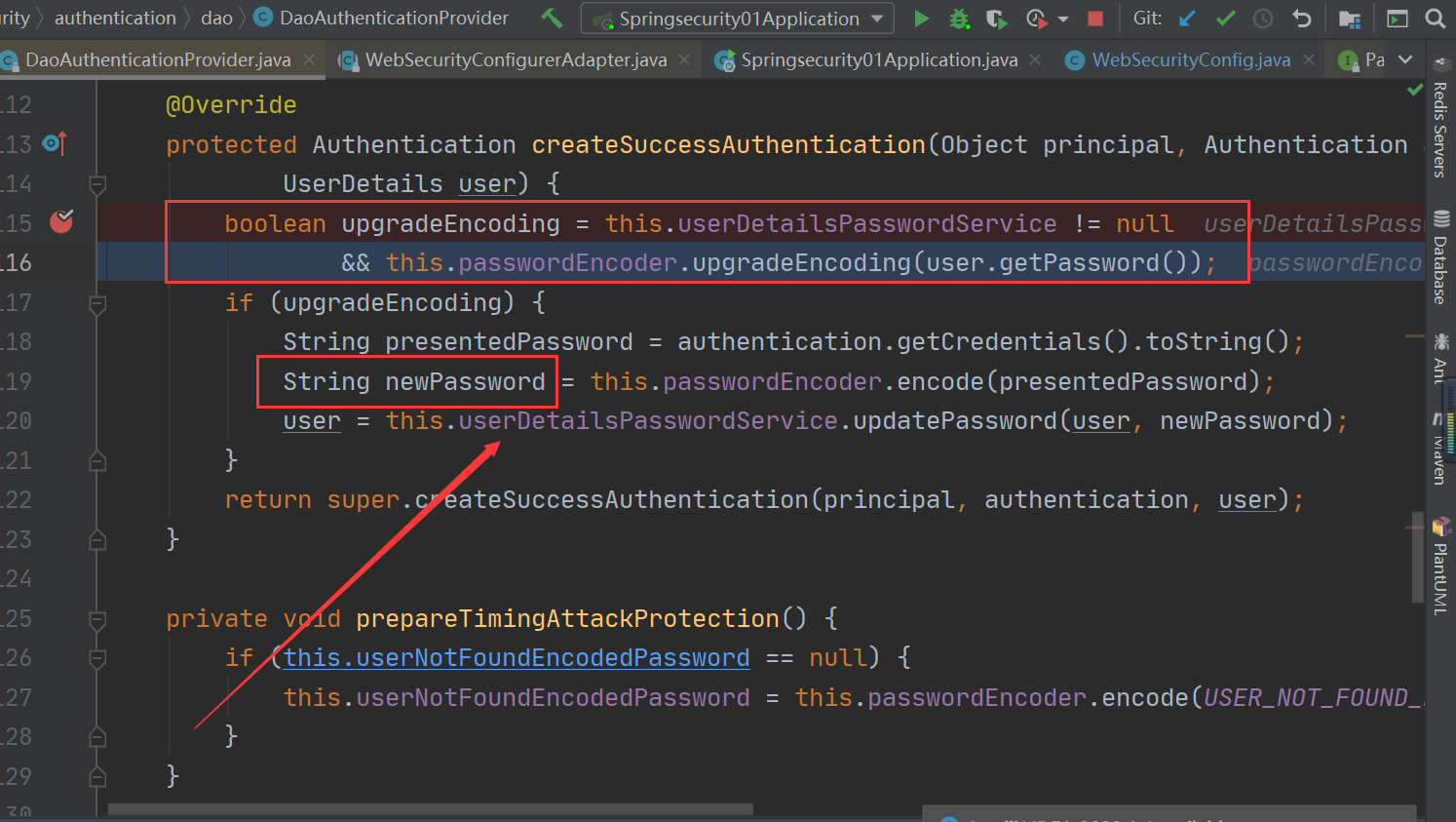Open Project Structure folder icon
The width and height of the screenshot is (1456, 822).
click(x=1350, y=19)
